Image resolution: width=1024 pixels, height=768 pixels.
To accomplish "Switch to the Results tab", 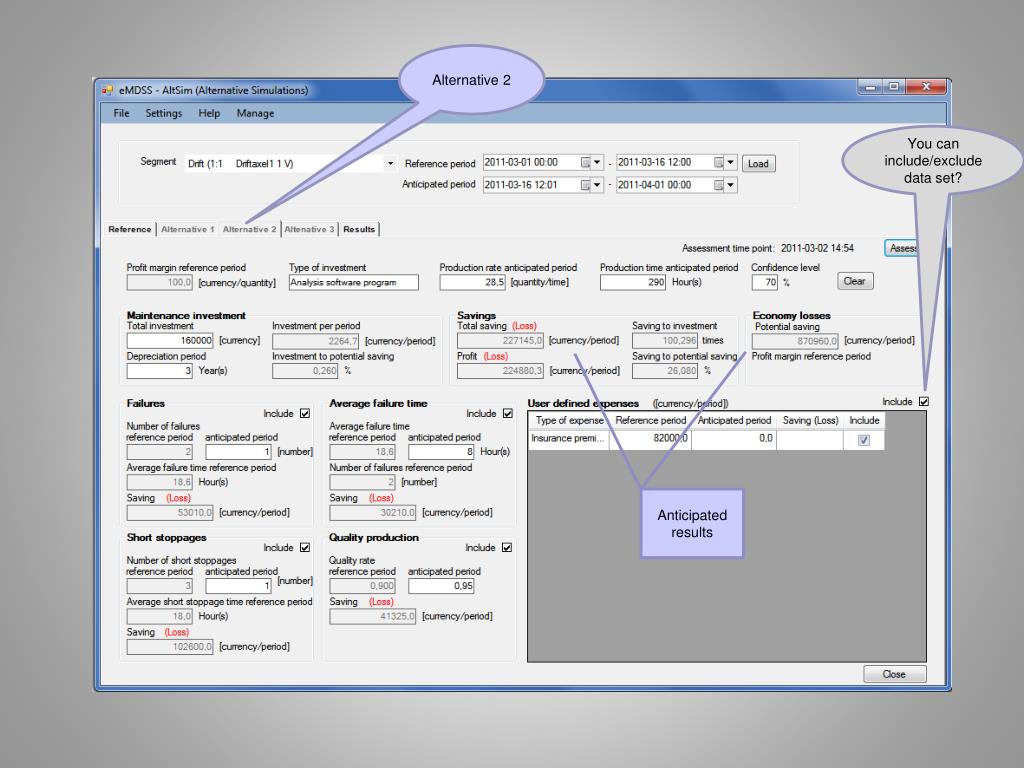I will (359, 229).
